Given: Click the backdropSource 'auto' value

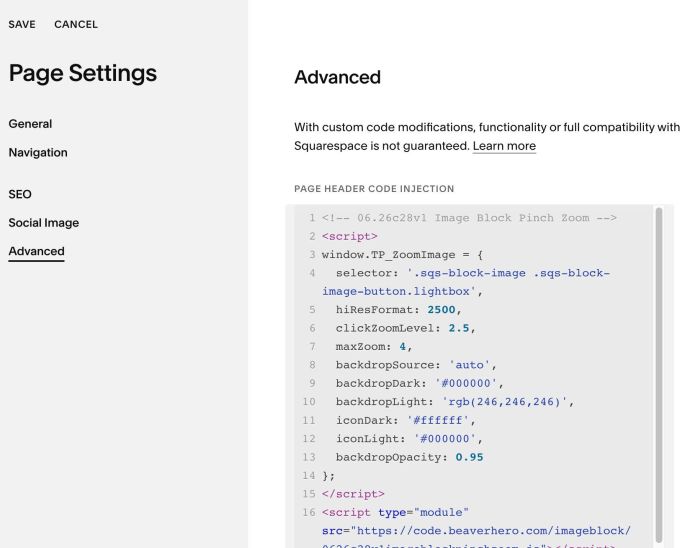Looking at the screenshot, I should coord(469,365).
